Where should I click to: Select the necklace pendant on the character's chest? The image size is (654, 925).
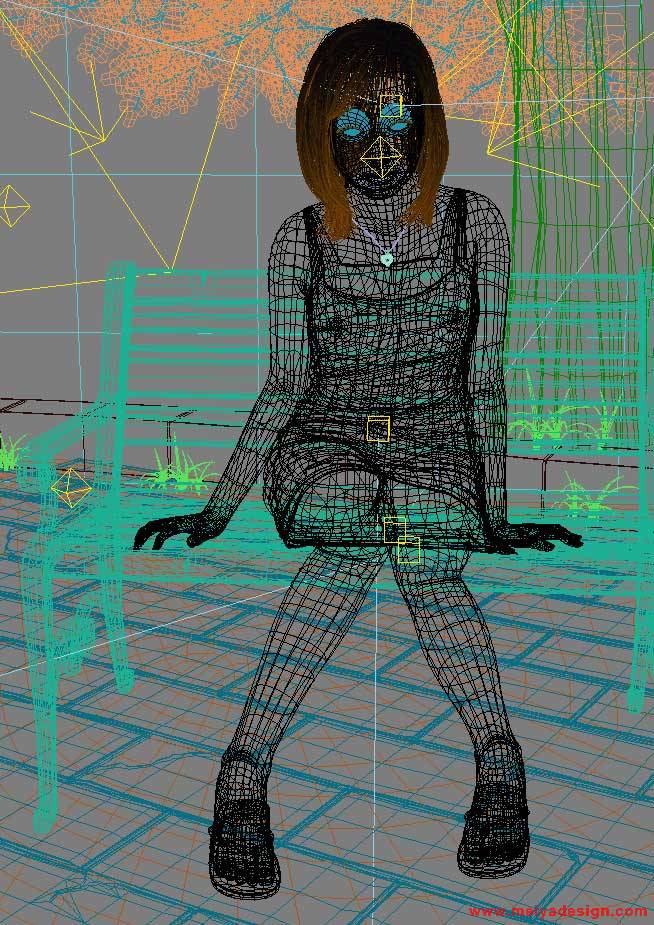point(386,258)
